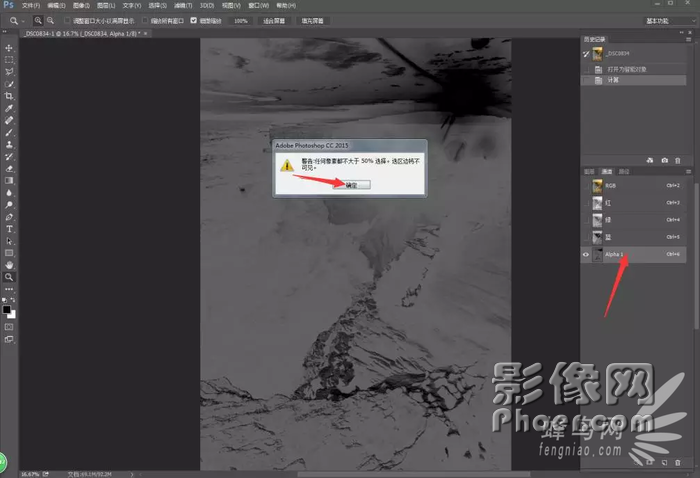
Task: Switch to the Paths (路径) panel tab
Action: [x=624, y=171]
